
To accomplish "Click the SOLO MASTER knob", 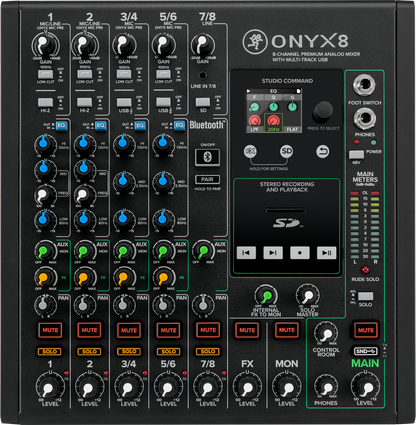I will click(307, 295).
